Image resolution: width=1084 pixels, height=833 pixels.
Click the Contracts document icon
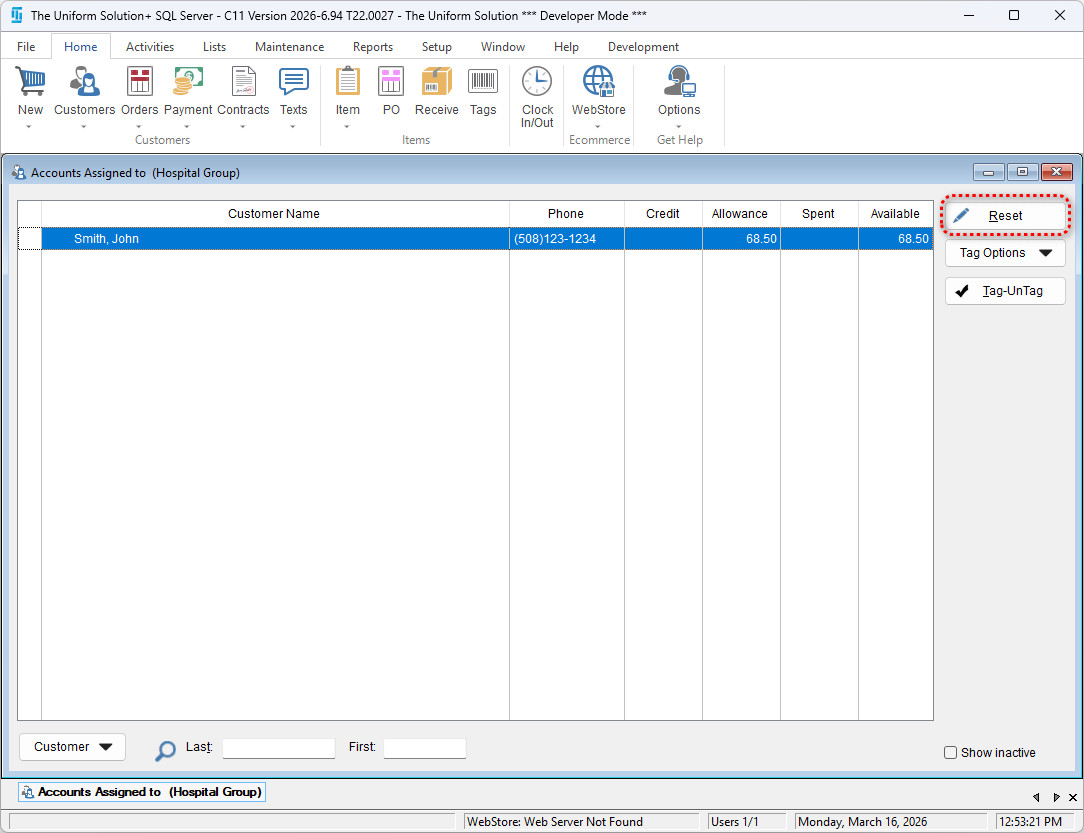[243, 82]
